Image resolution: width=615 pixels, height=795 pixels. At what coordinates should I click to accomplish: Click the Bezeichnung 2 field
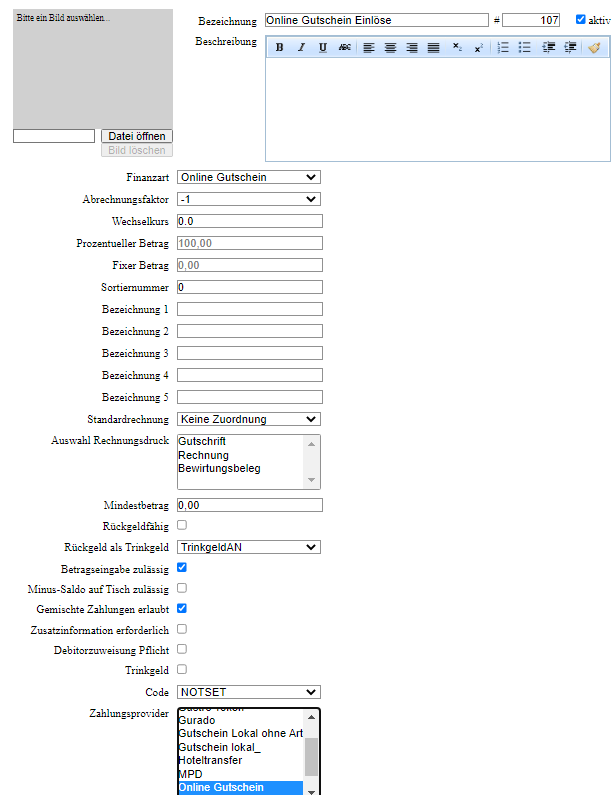[x=249, y=331]
